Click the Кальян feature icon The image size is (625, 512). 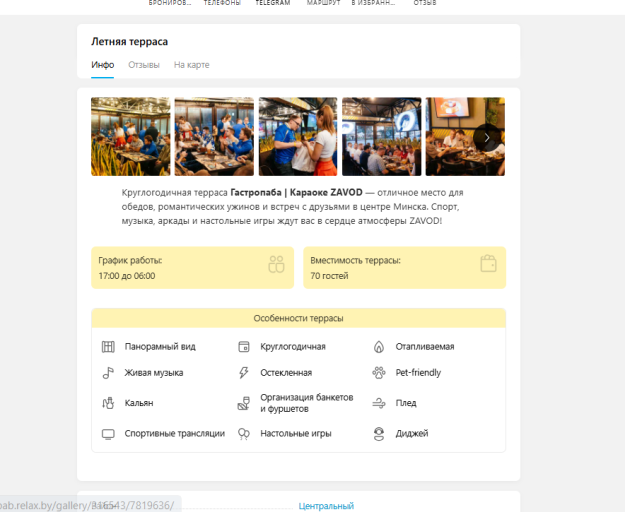click(108, 403)
